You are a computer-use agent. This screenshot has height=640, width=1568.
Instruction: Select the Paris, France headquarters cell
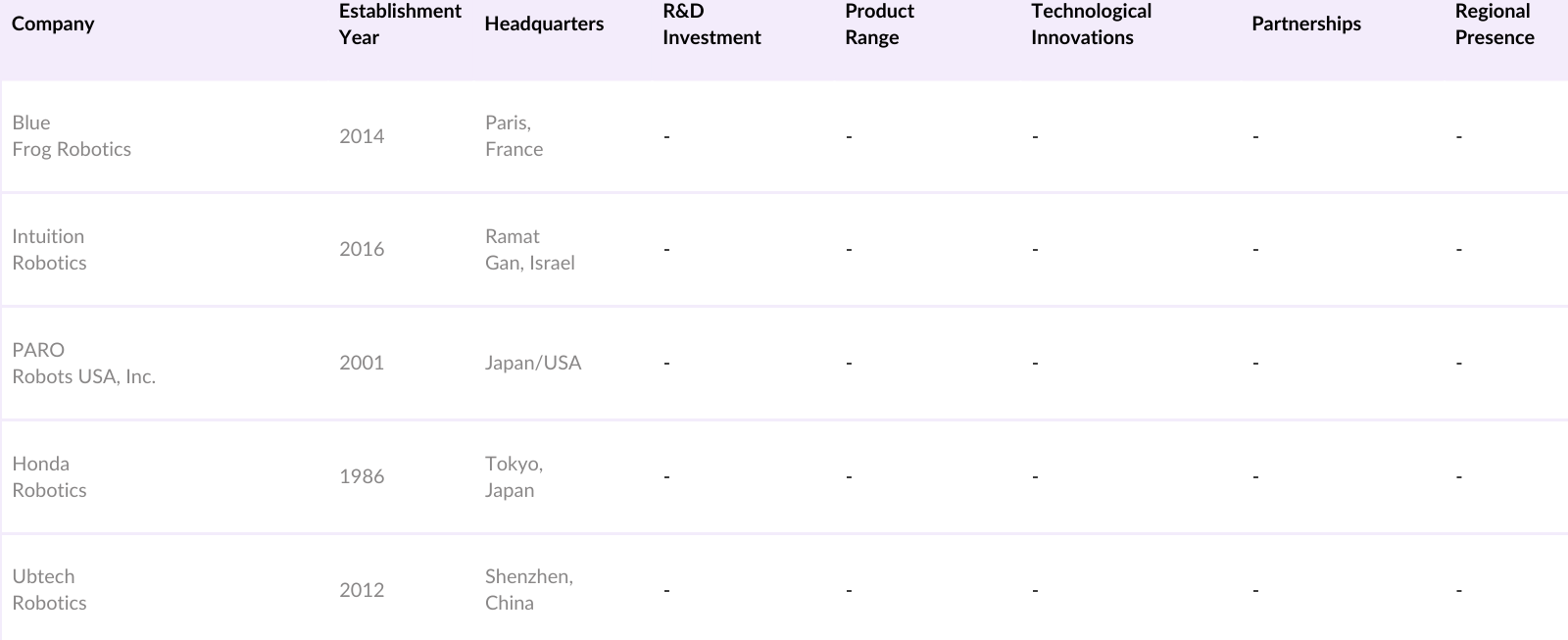coord(514,136)
